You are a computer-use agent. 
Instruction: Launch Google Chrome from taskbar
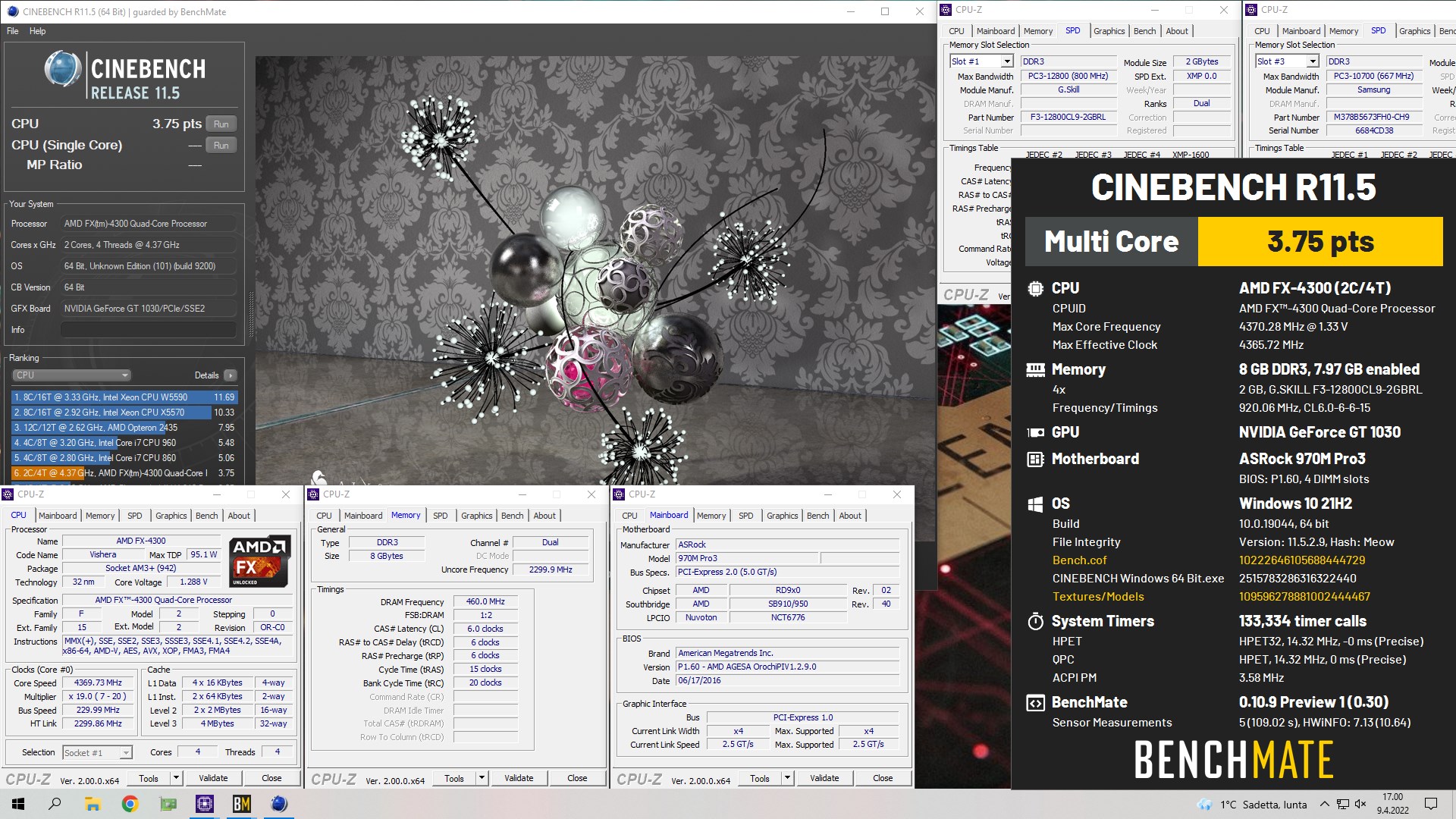pos(130,804)
